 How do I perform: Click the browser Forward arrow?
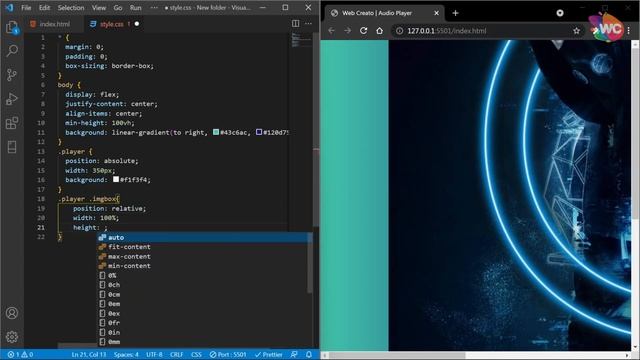[x=347, y=31]
